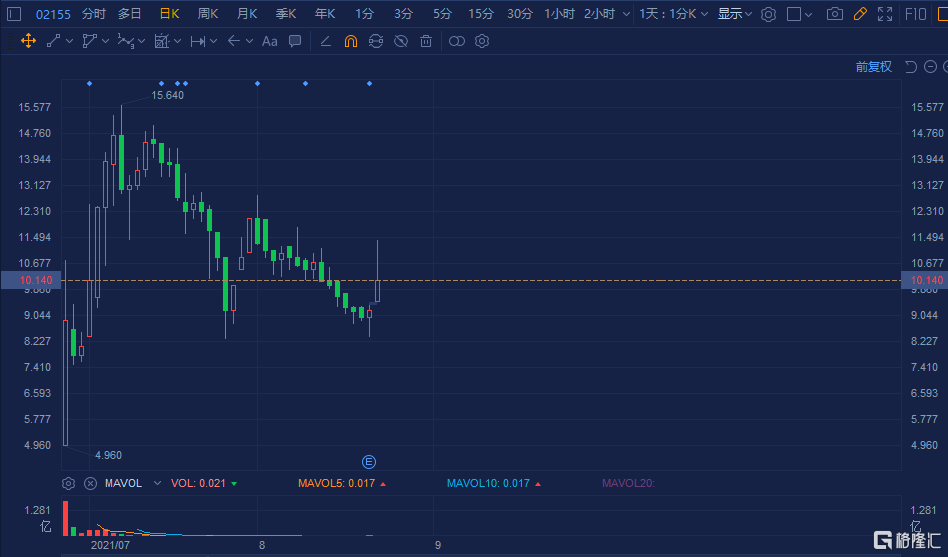948x557 pixels.
Task: Toggle the magnet snap tool
Action: (x=351, y=41)
